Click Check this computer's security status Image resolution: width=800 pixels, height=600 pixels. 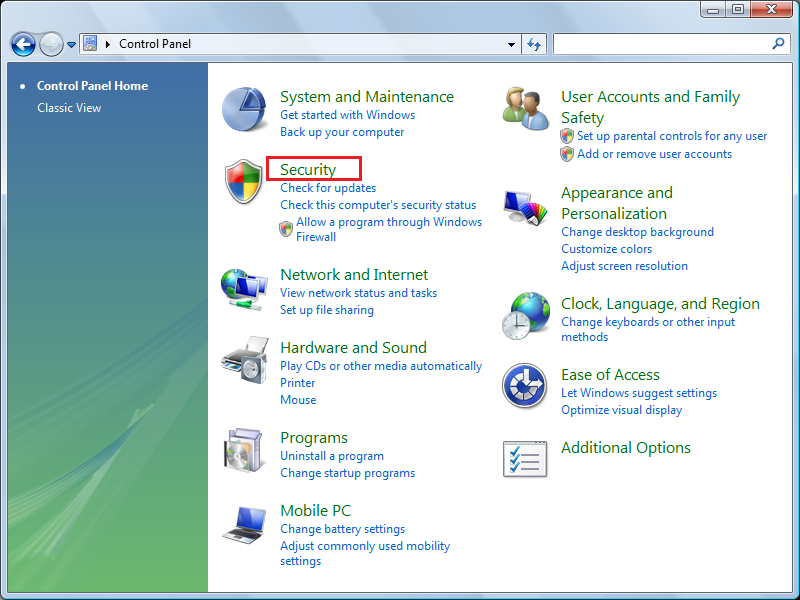378,205
